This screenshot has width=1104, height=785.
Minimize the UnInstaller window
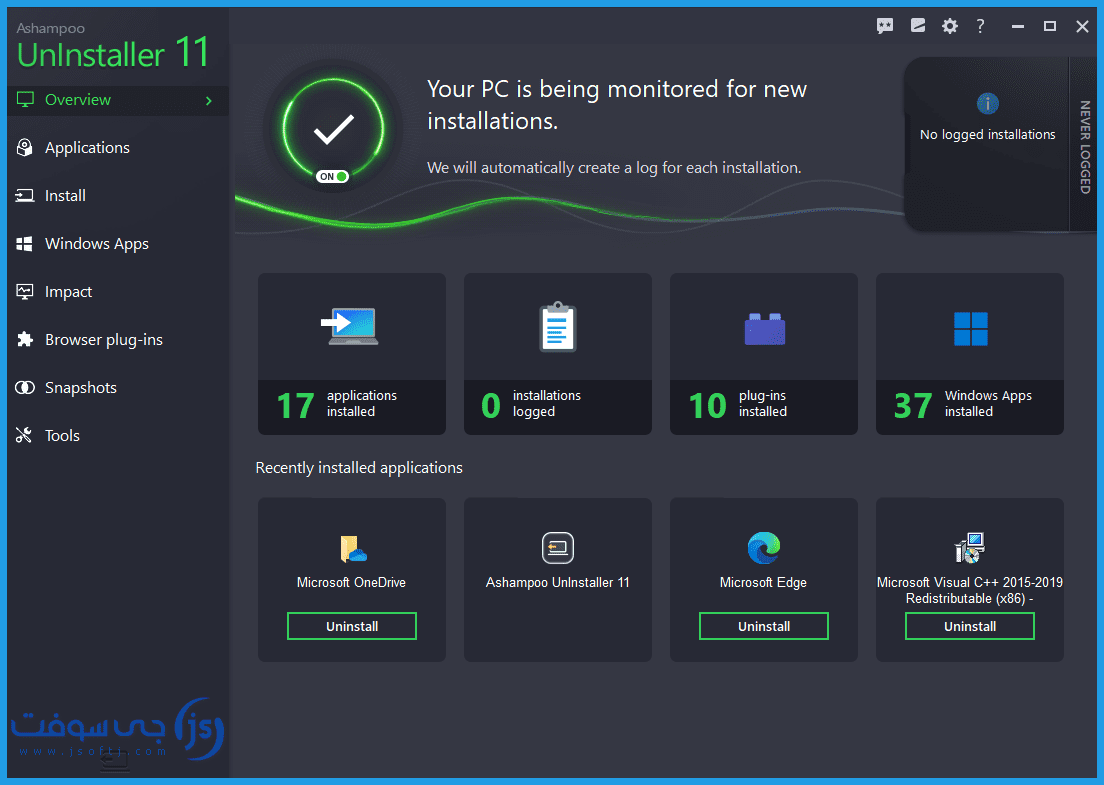[x=1017, y=26]
